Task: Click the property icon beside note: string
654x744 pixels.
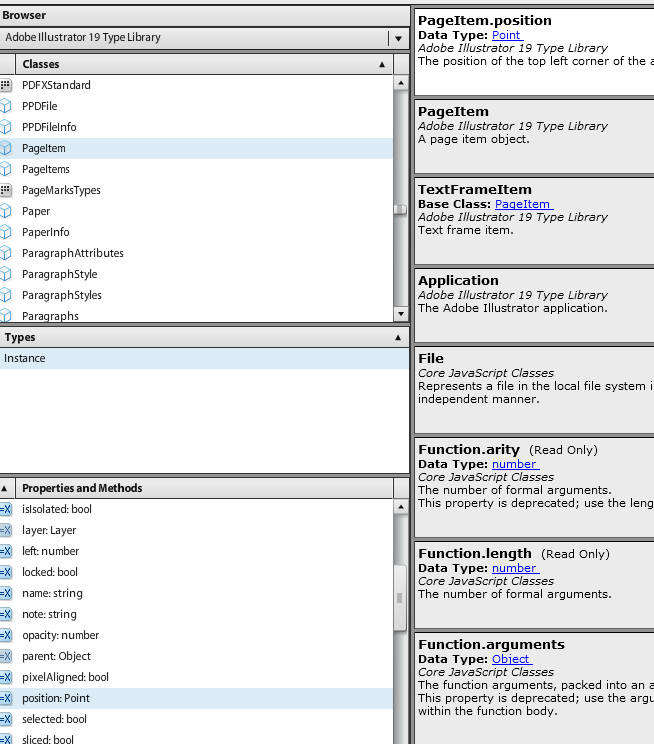Action: [x=6, y=614]
